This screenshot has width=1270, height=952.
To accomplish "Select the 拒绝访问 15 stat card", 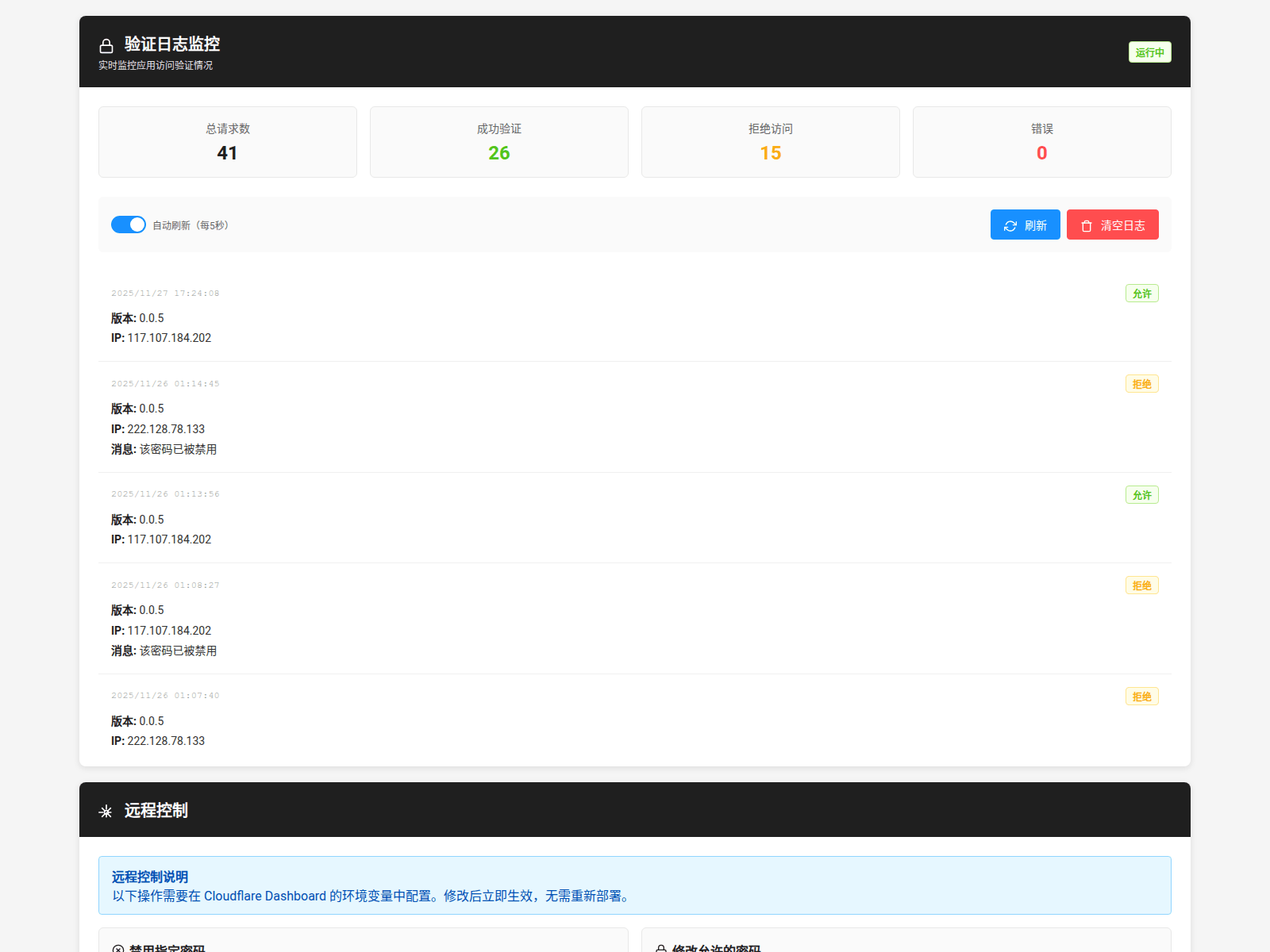I will tap(771, 142).
